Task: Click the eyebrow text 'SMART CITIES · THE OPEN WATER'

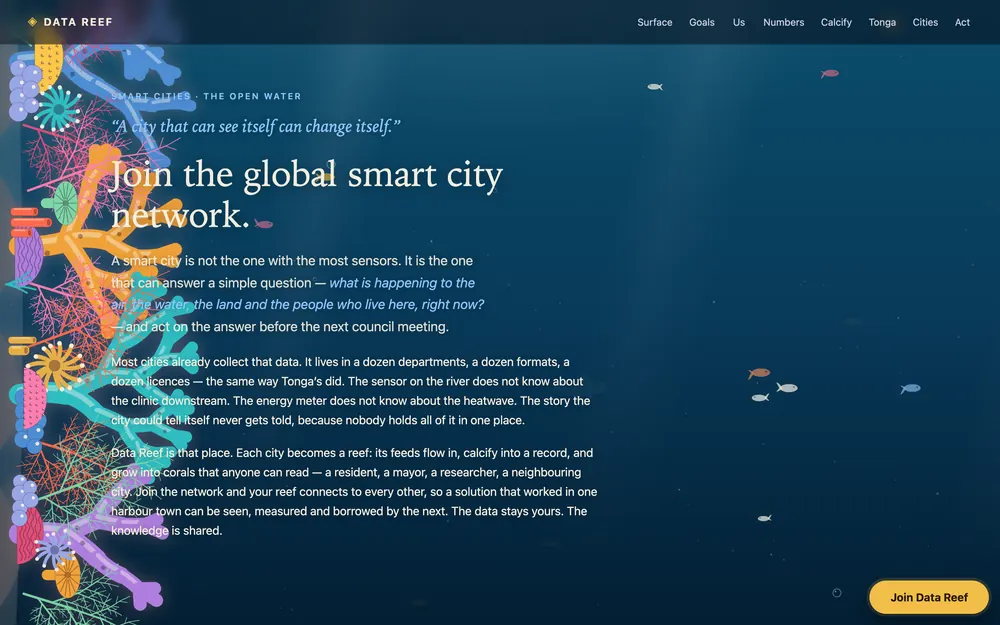Action: tap(206, 96)
